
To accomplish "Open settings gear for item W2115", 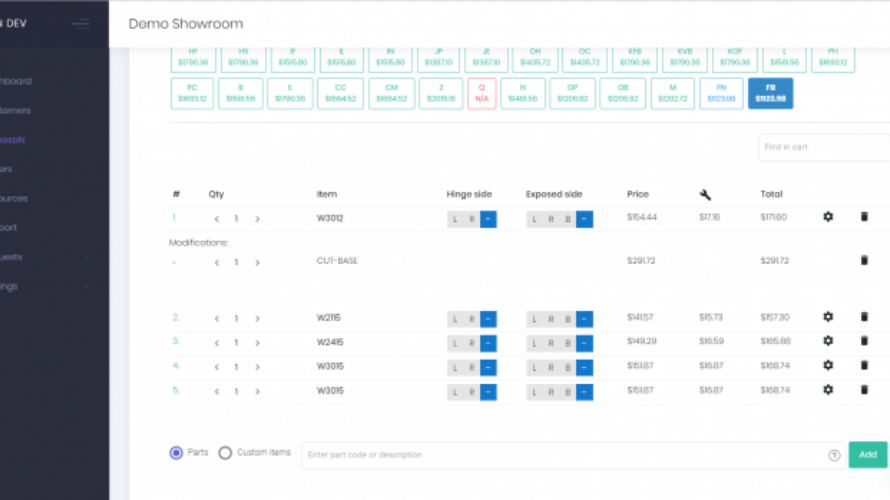I will [828, 317].
